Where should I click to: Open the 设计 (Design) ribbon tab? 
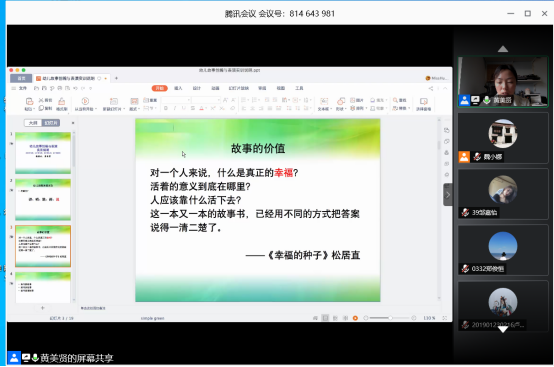tap(196, 88)
